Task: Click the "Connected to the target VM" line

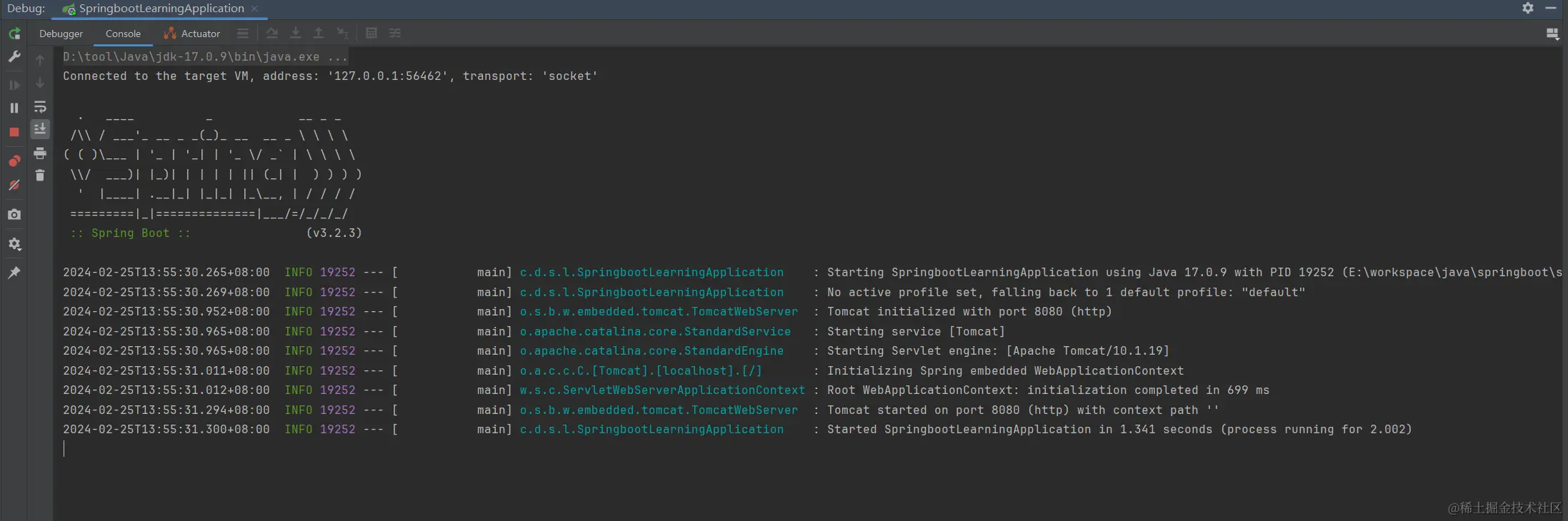Action: point(330,76)
